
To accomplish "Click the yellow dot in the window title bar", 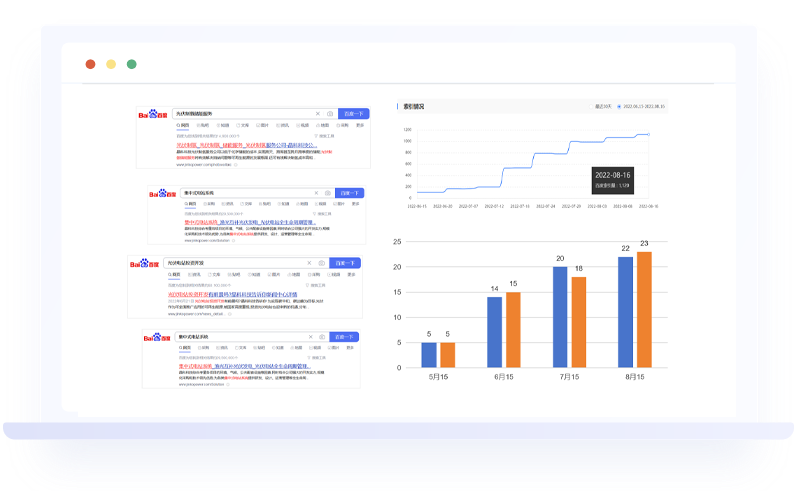I will click(111, 64).
